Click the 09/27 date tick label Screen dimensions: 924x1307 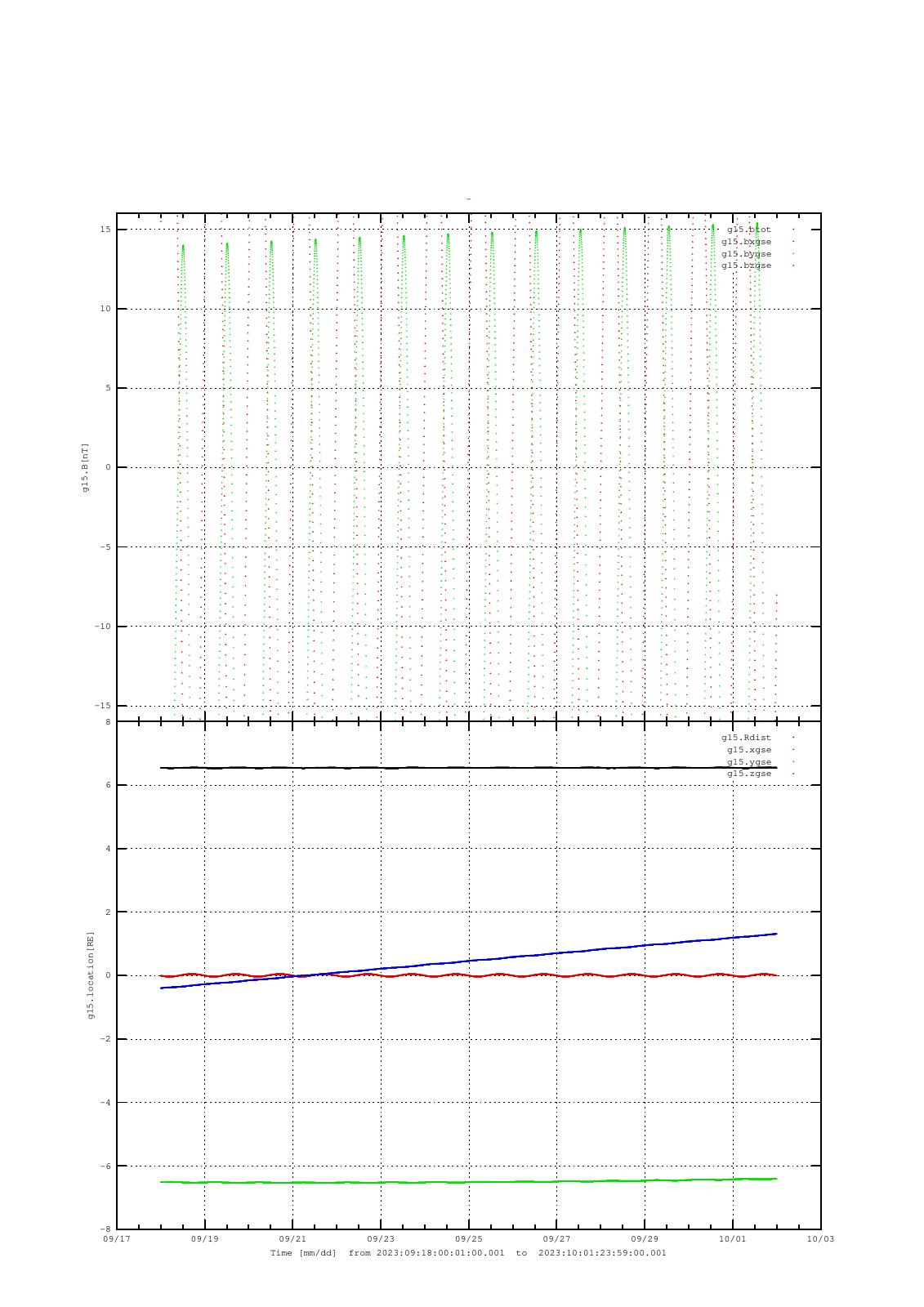click(556, 1239)
